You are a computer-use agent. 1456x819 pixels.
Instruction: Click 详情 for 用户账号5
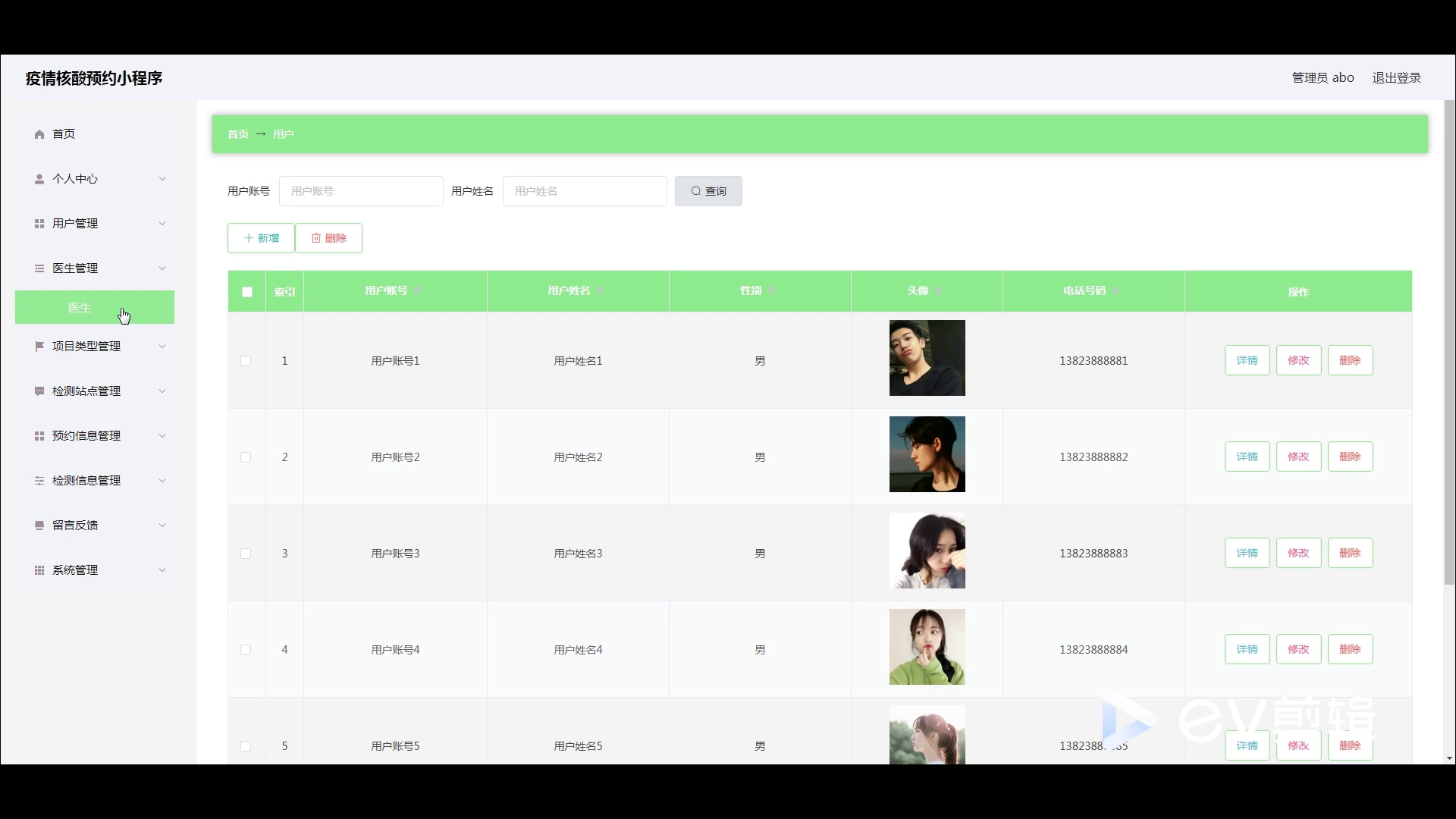1247,745
